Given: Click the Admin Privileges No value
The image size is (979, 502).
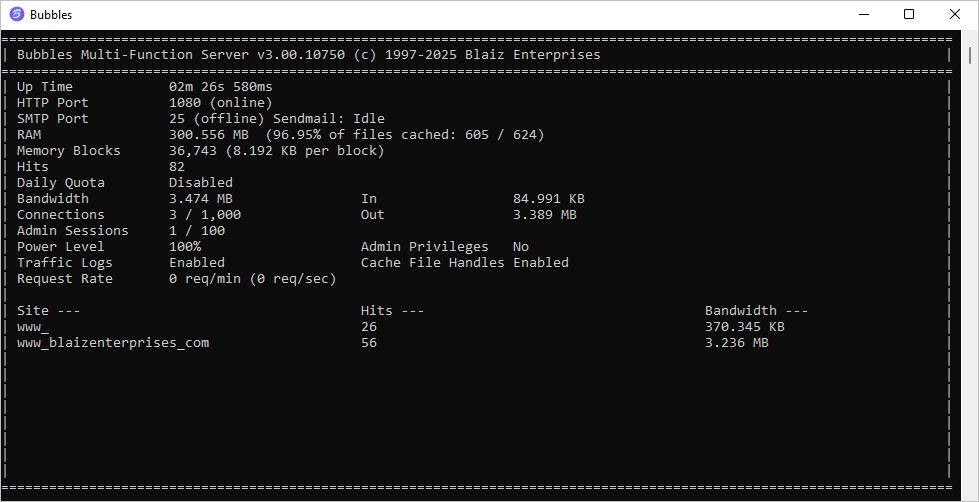Looking at the screenshot, I should point(520,247).
